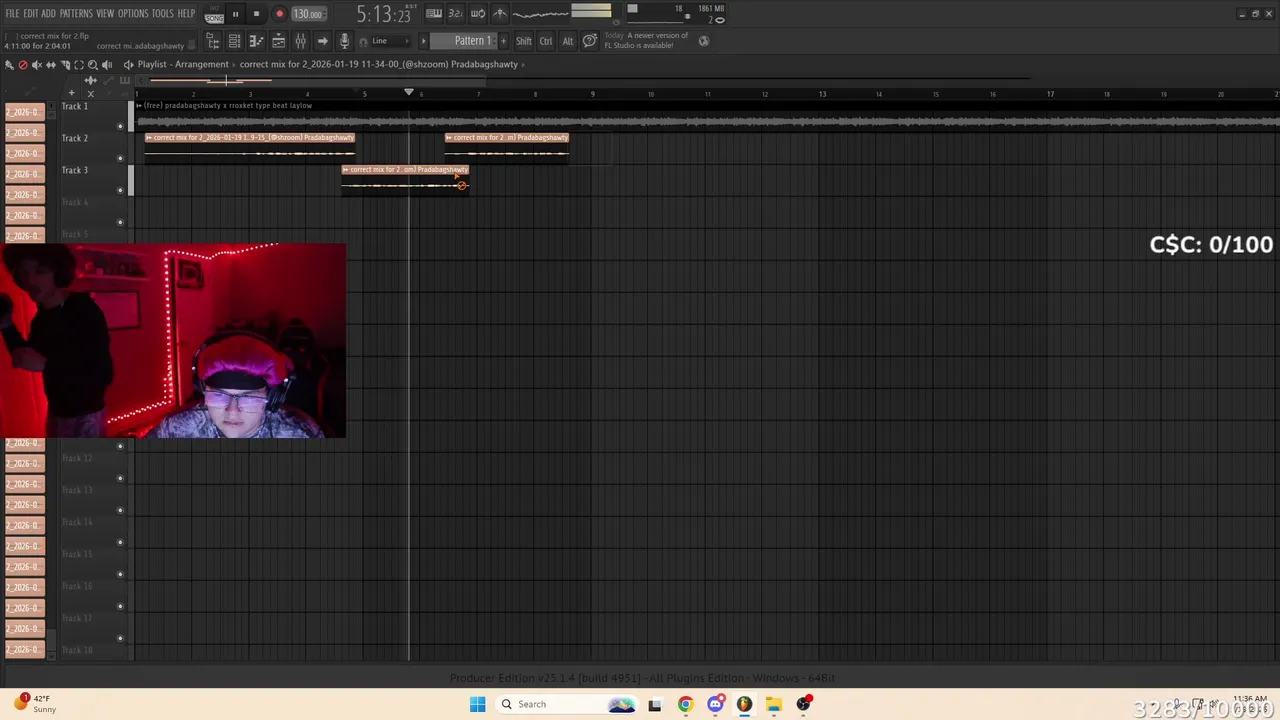Open the Pattern 1 selector
Screen dimensions: 1280x720
point(462,41)
